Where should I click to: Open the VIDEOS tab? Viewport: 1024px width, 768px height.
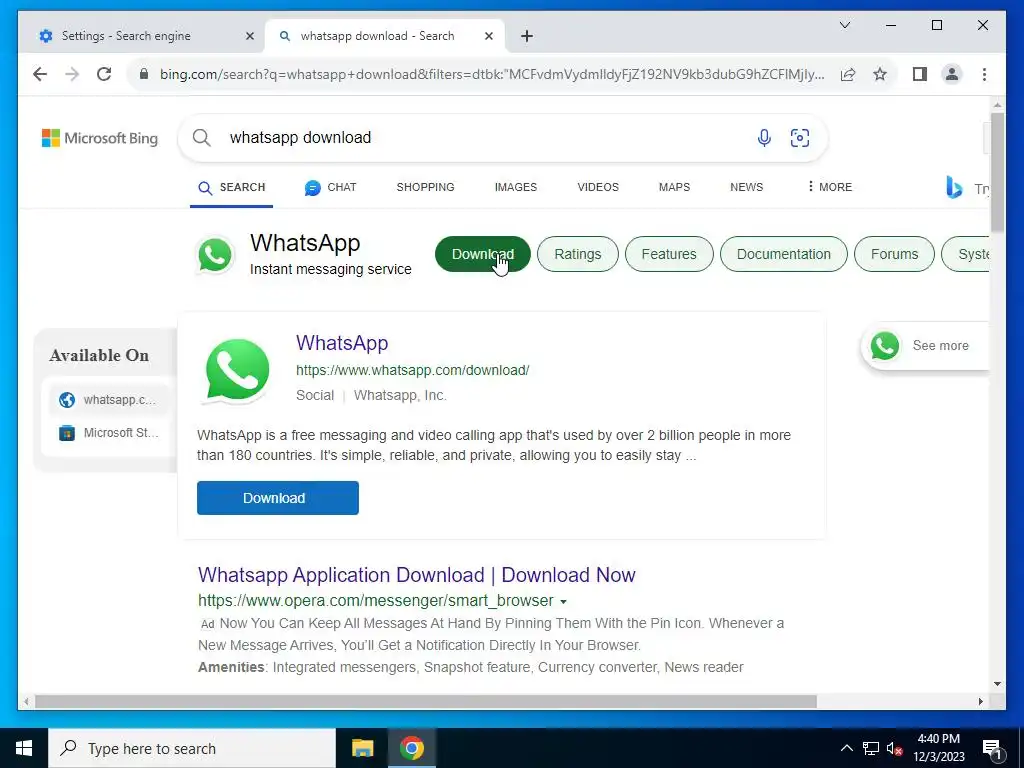click(598, 187)
